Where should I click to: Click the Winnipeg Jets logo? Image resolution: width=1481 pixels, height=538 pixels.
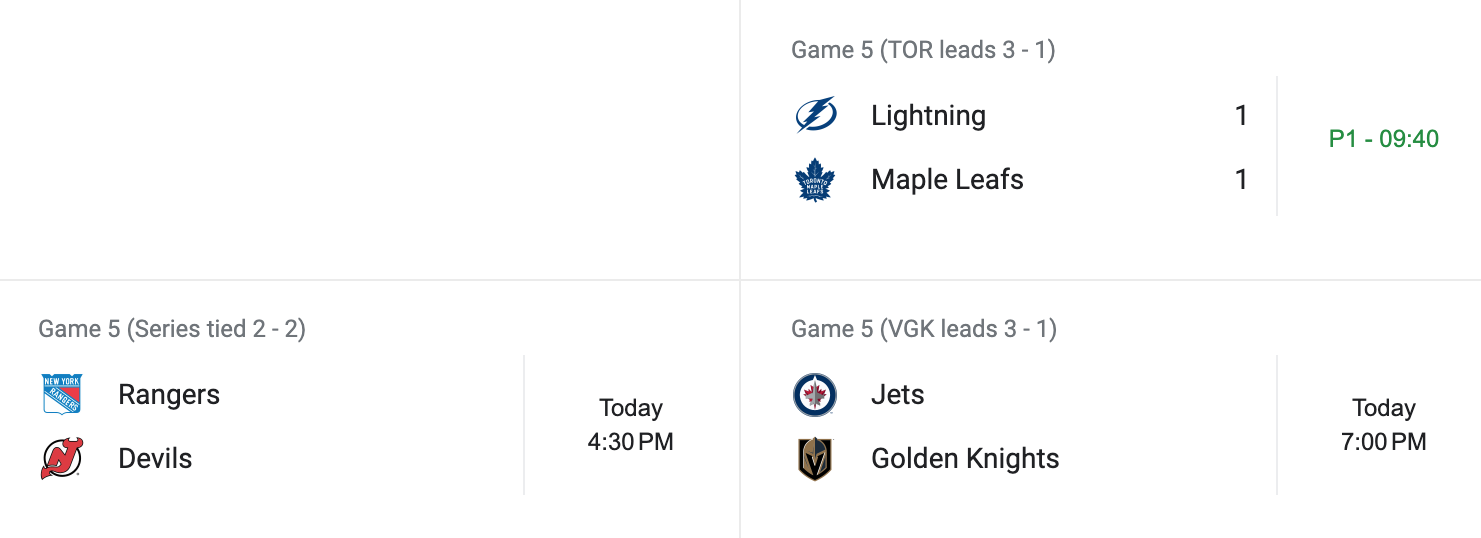click(x=815, y=395)
